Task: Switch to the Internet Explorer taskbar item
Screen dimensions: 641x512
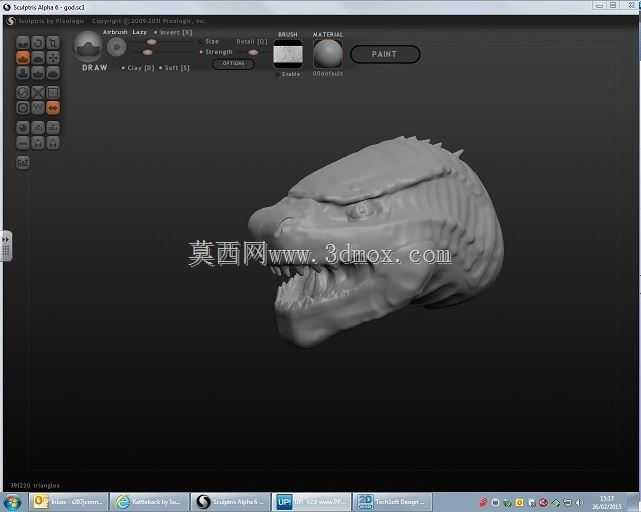Action: tap(149, 502)
